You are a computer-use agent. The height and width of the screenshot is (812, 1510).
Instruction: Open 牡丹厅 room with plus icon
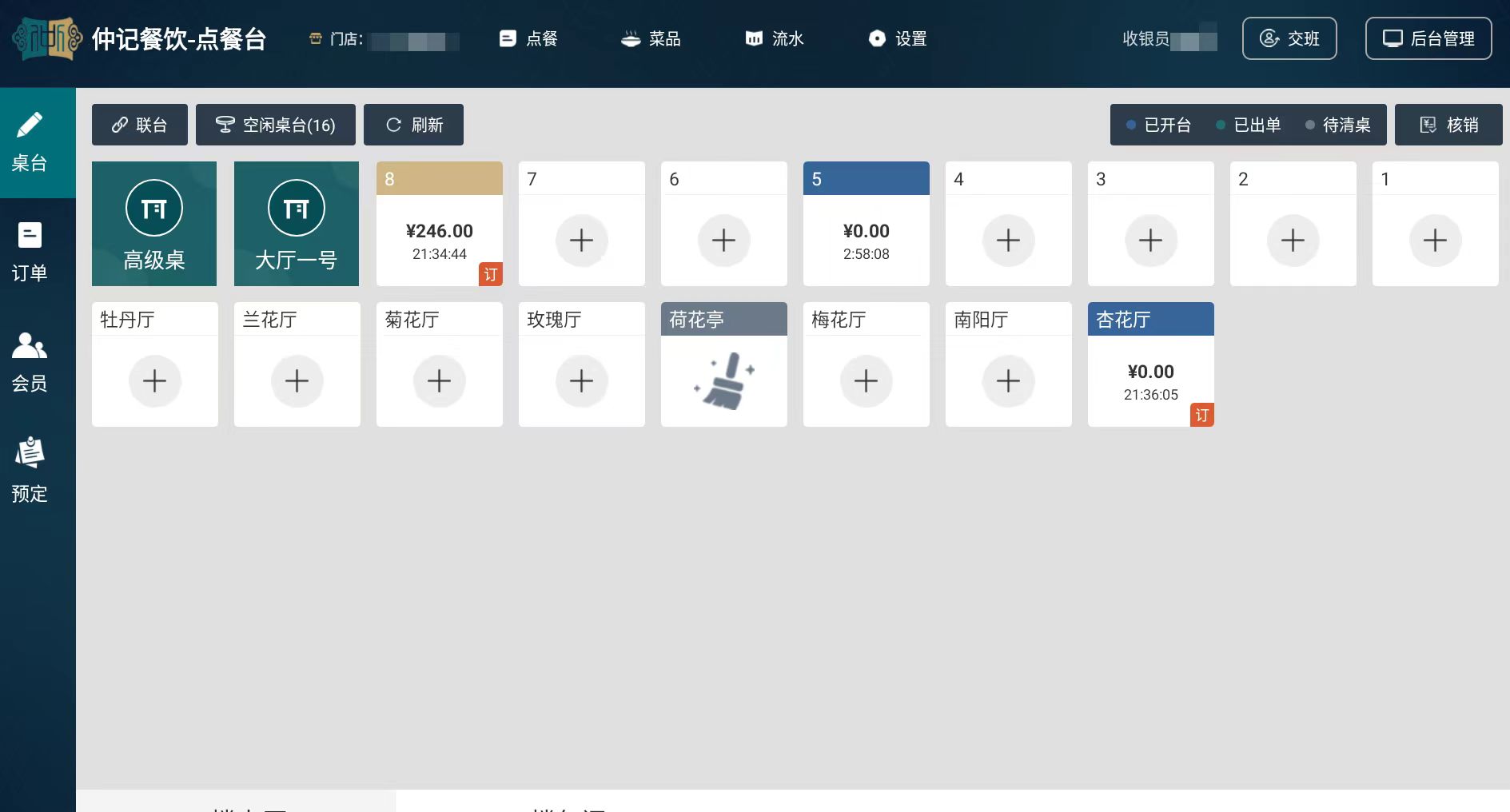click(155, 364)
